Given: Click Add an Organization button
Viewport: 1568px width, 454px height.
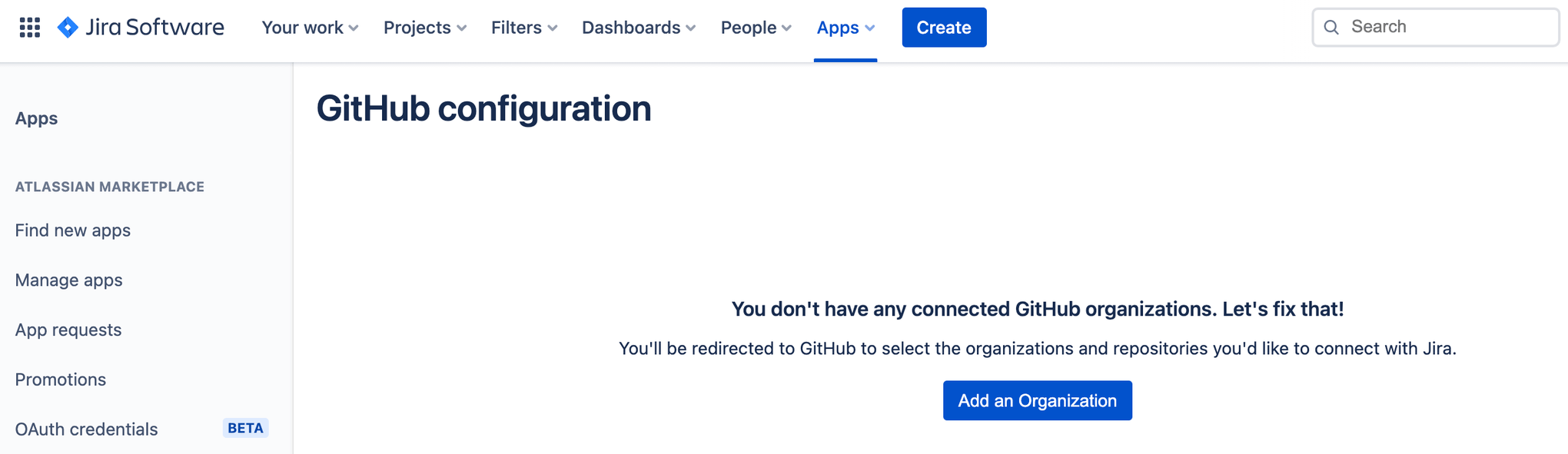Looking at the screenshot, I should pyautogui.click(x=1037, y=400).
